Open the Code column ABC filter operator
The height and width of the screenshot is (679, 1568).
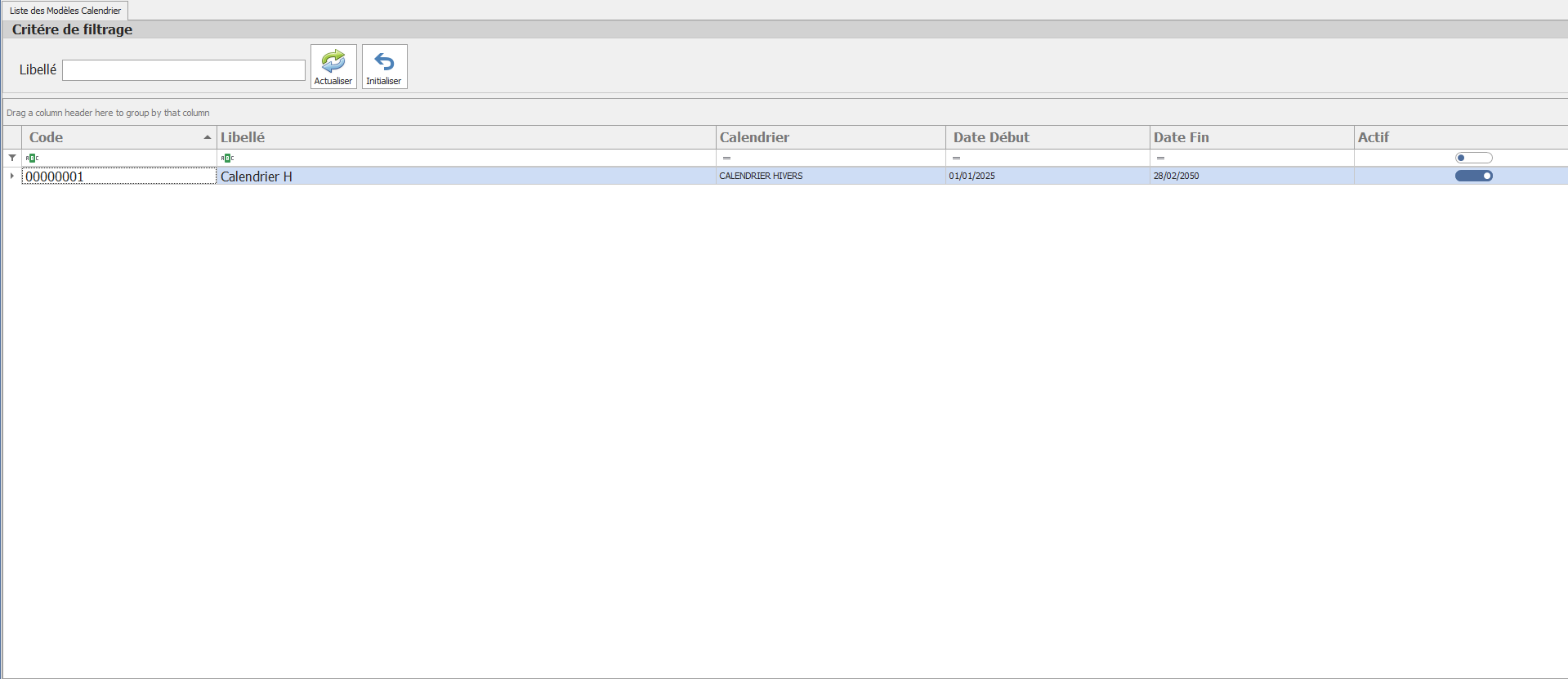coord(32,158)
